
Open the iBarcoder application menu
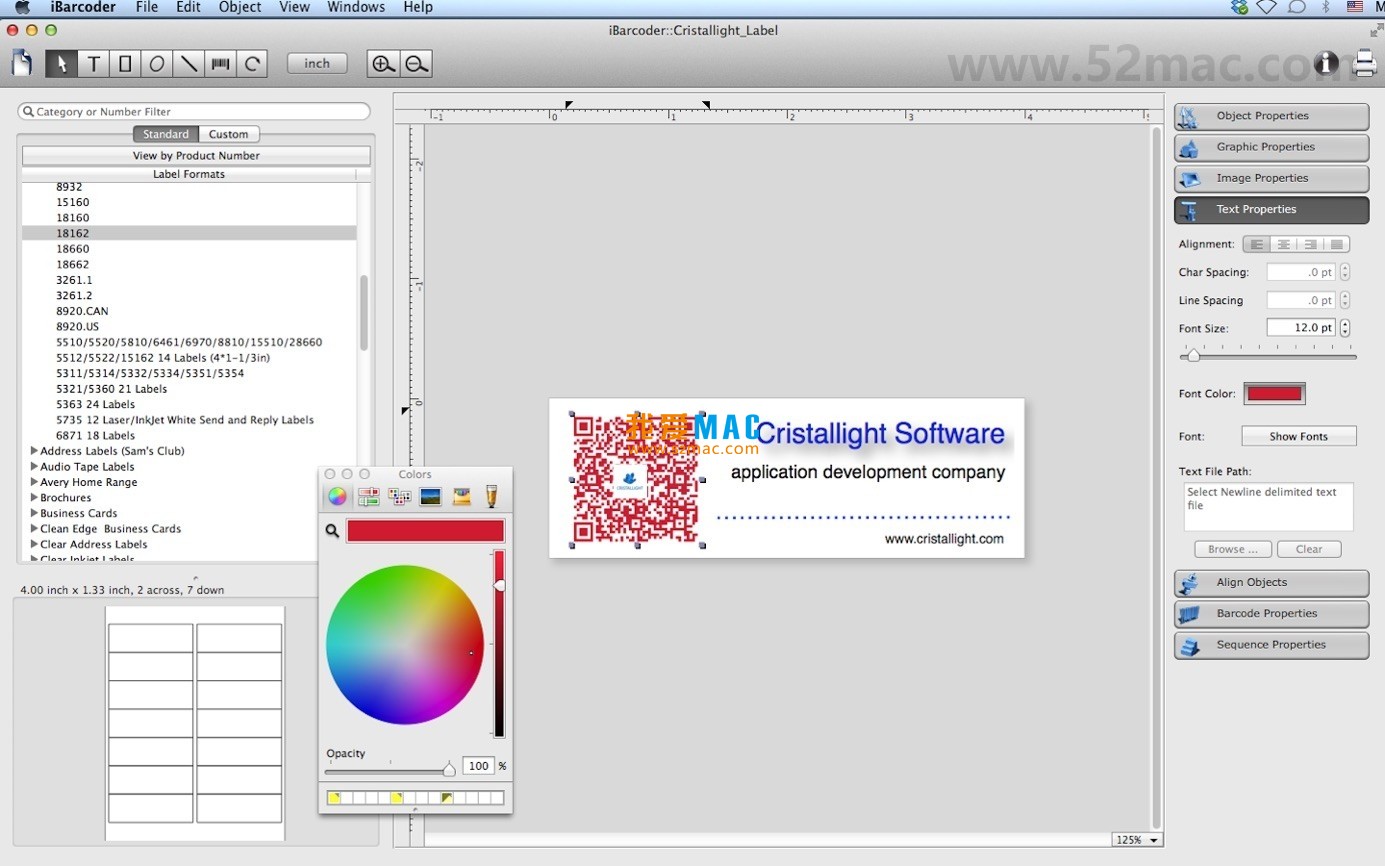(x=82, y=7)
